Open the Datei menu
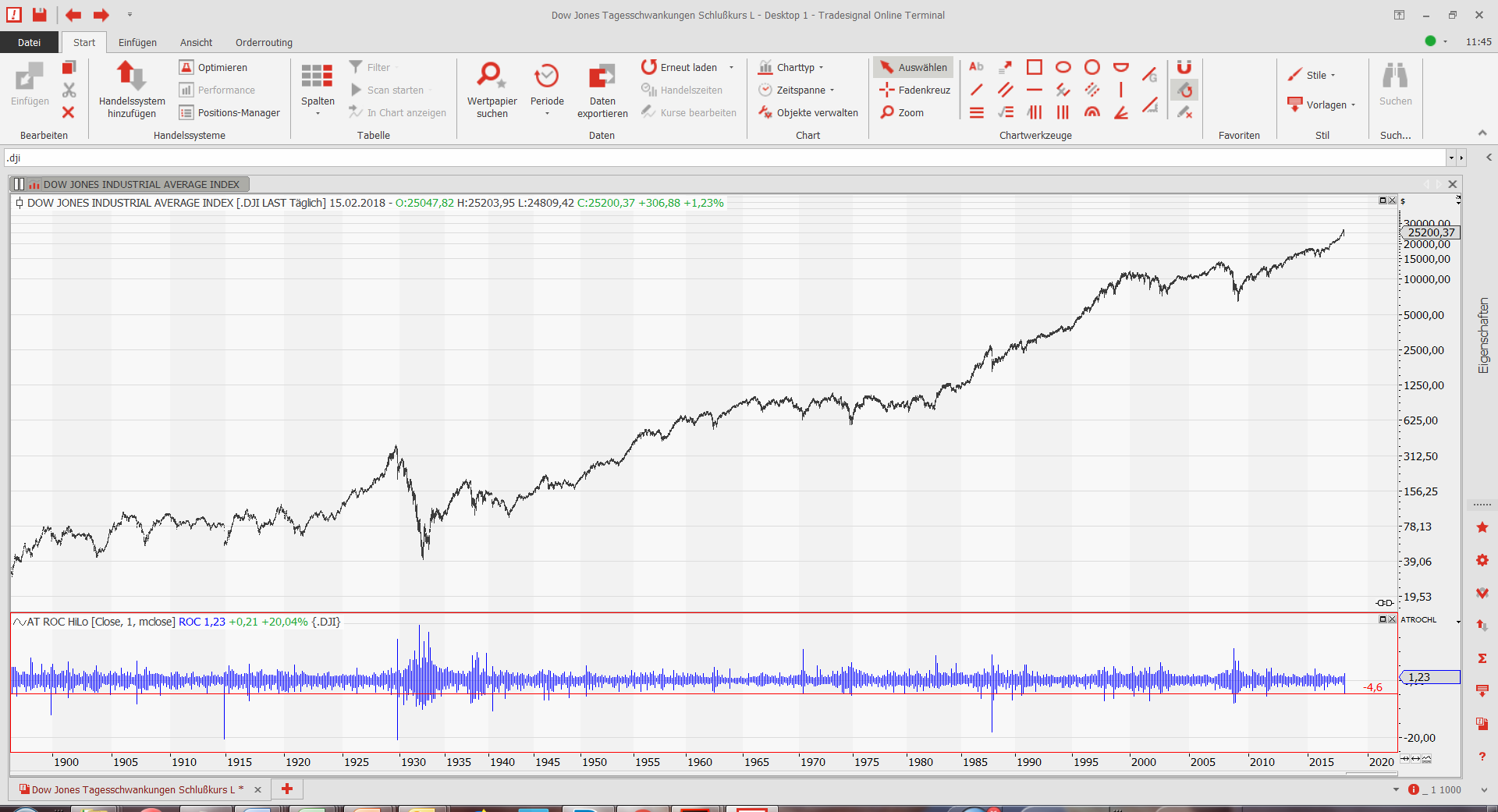 pyautogui.click(x=29, y=43)
